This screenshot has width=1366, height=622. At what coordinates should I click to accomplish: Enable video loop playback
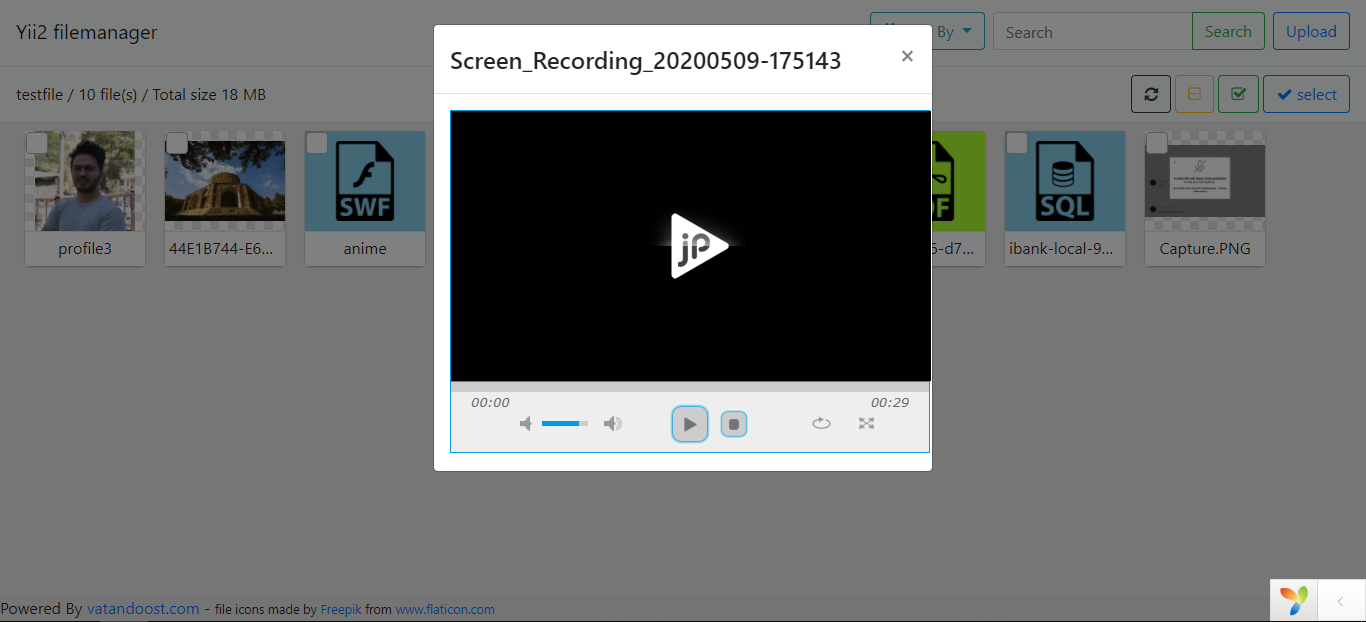click(x=821, y=423)
